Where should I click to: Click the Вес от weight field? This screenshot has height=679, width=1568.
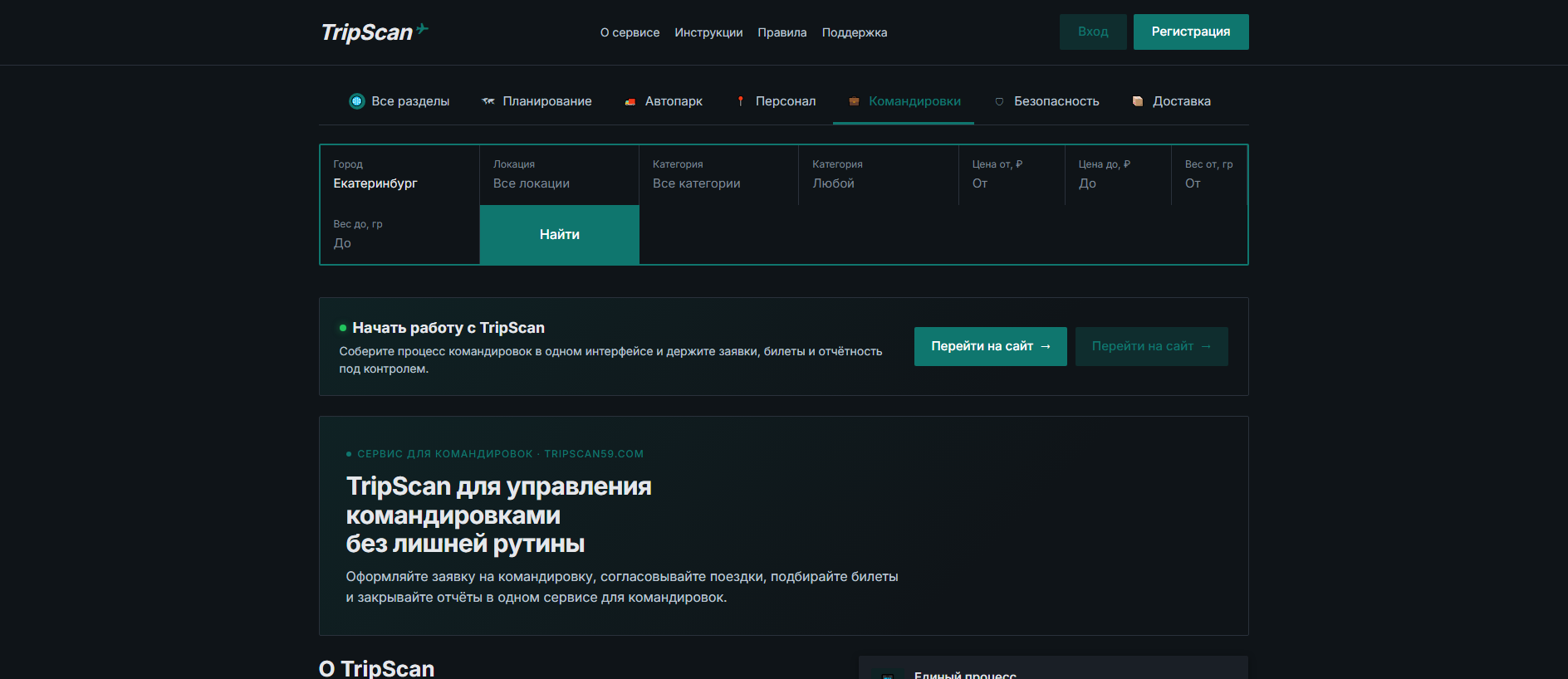[1209, 175]
